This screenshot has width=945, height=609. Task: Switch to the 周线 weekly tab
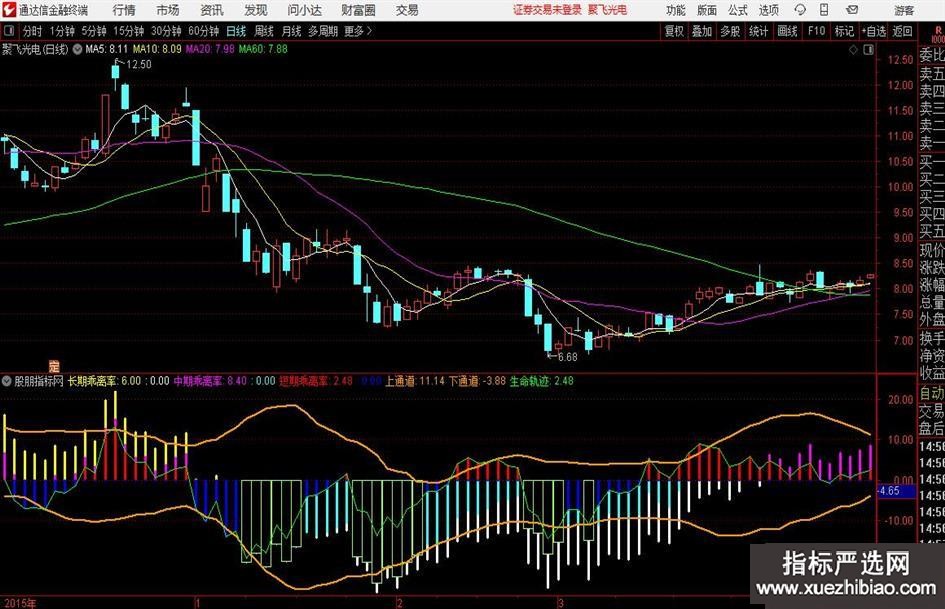coord(264,31)
